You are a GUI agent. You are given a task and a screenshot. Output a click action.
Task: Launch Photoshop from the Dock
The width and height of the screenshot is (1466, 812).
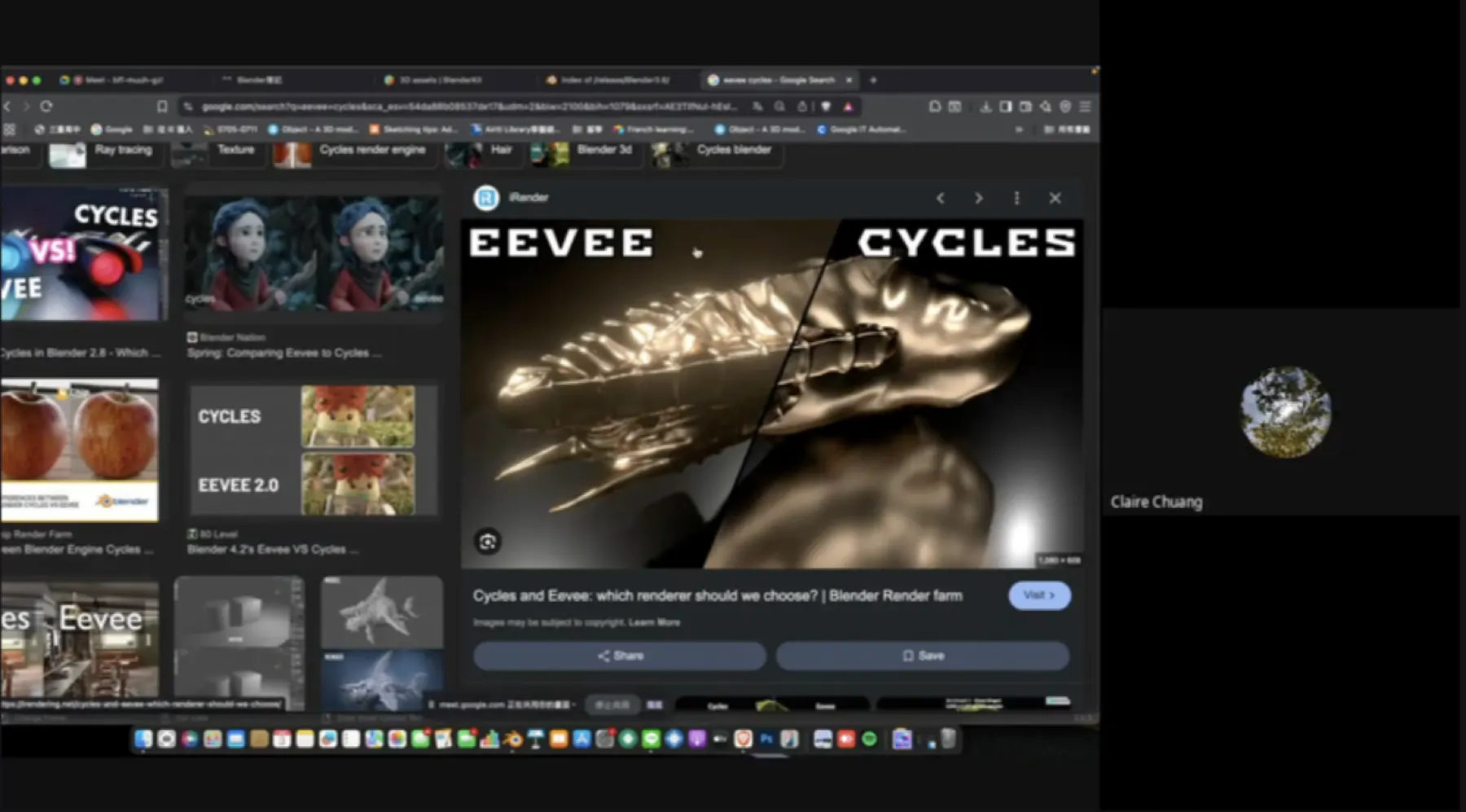pos(766,739)
